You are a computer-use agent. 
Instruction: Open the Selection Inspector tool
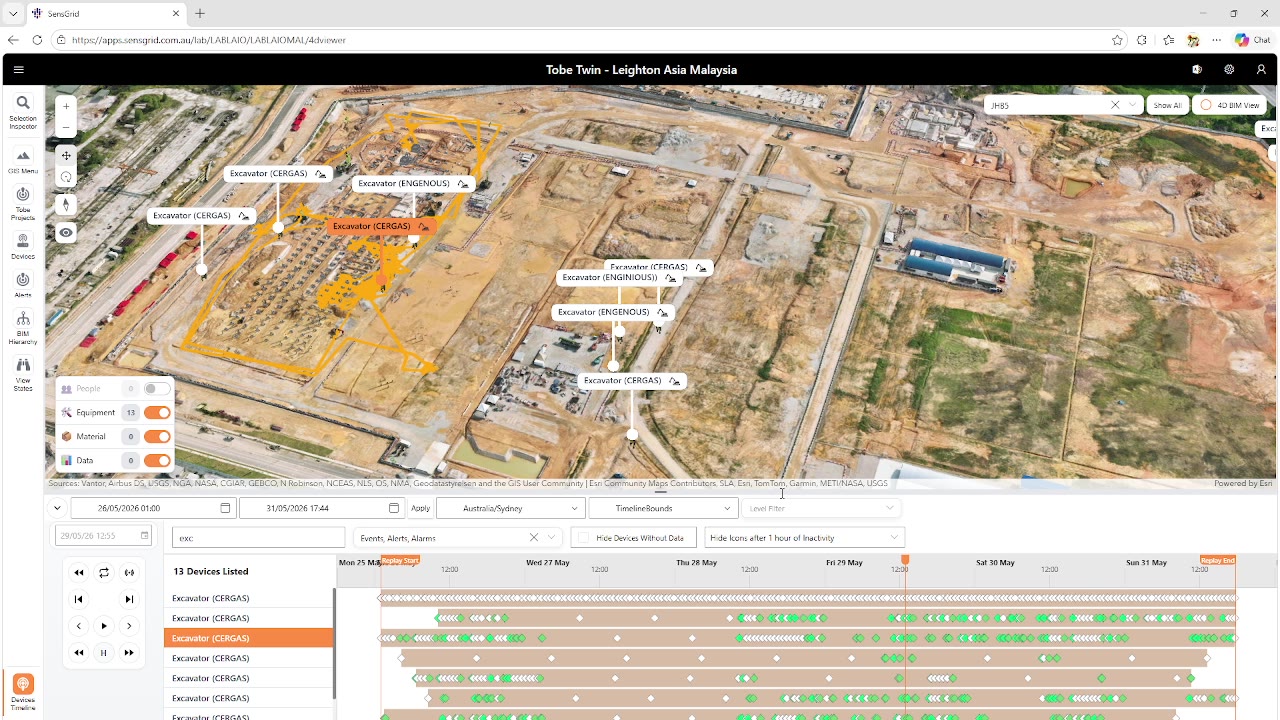22,112
